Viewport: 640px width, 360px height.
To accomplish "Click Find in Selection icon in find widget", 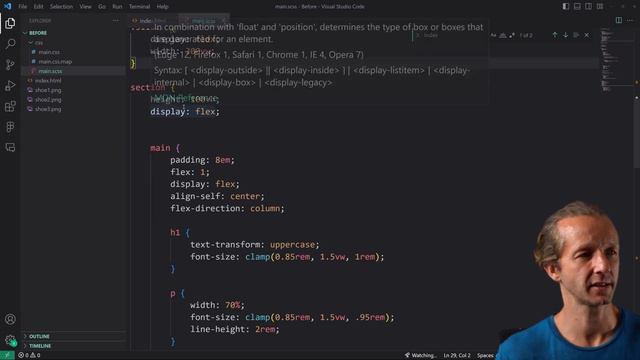I will (576, 35).
